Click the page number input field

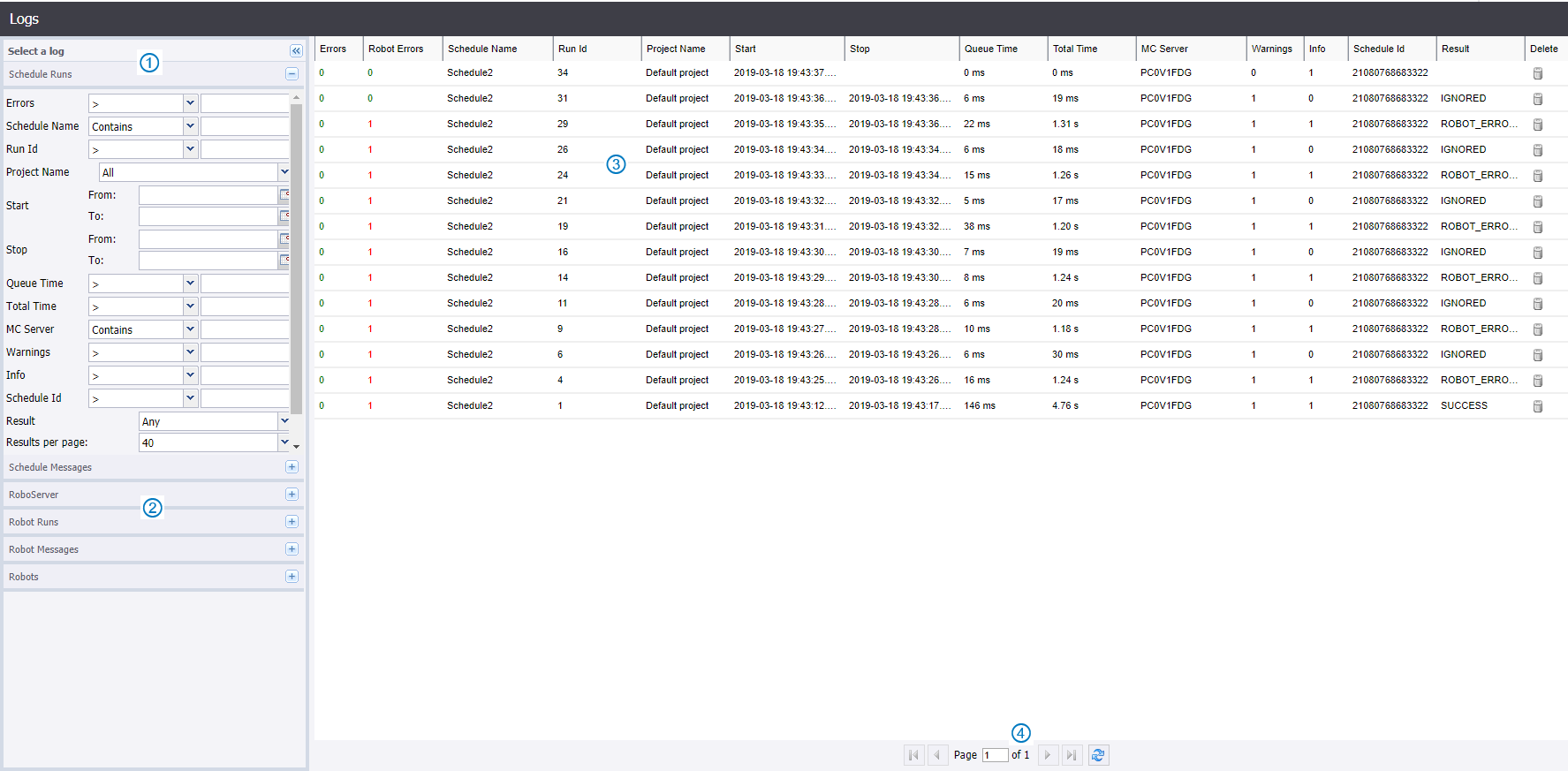point(995,755)
